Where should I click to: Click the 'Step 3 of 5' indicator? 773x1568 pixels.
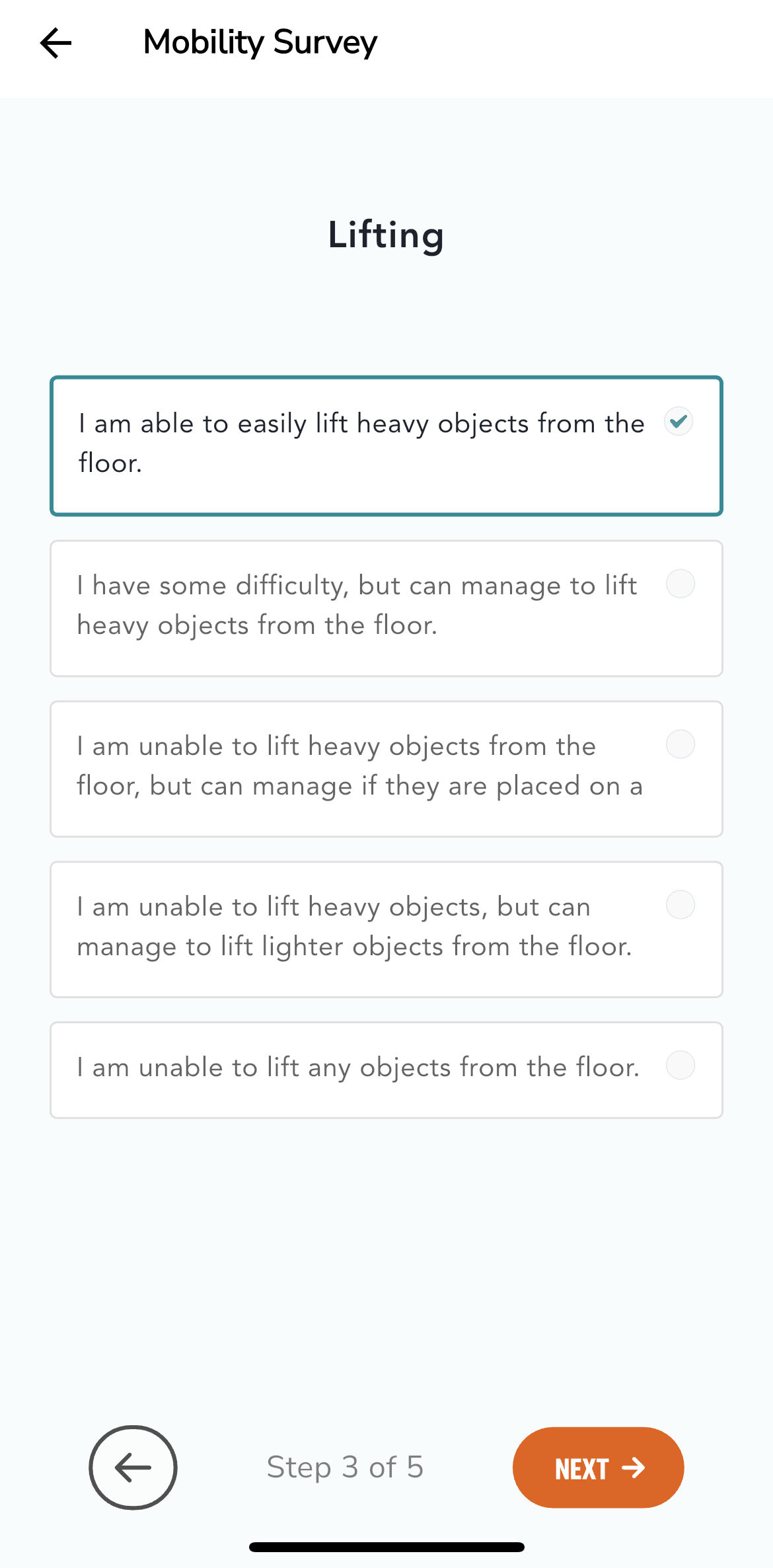click(x=345, y=1467)
